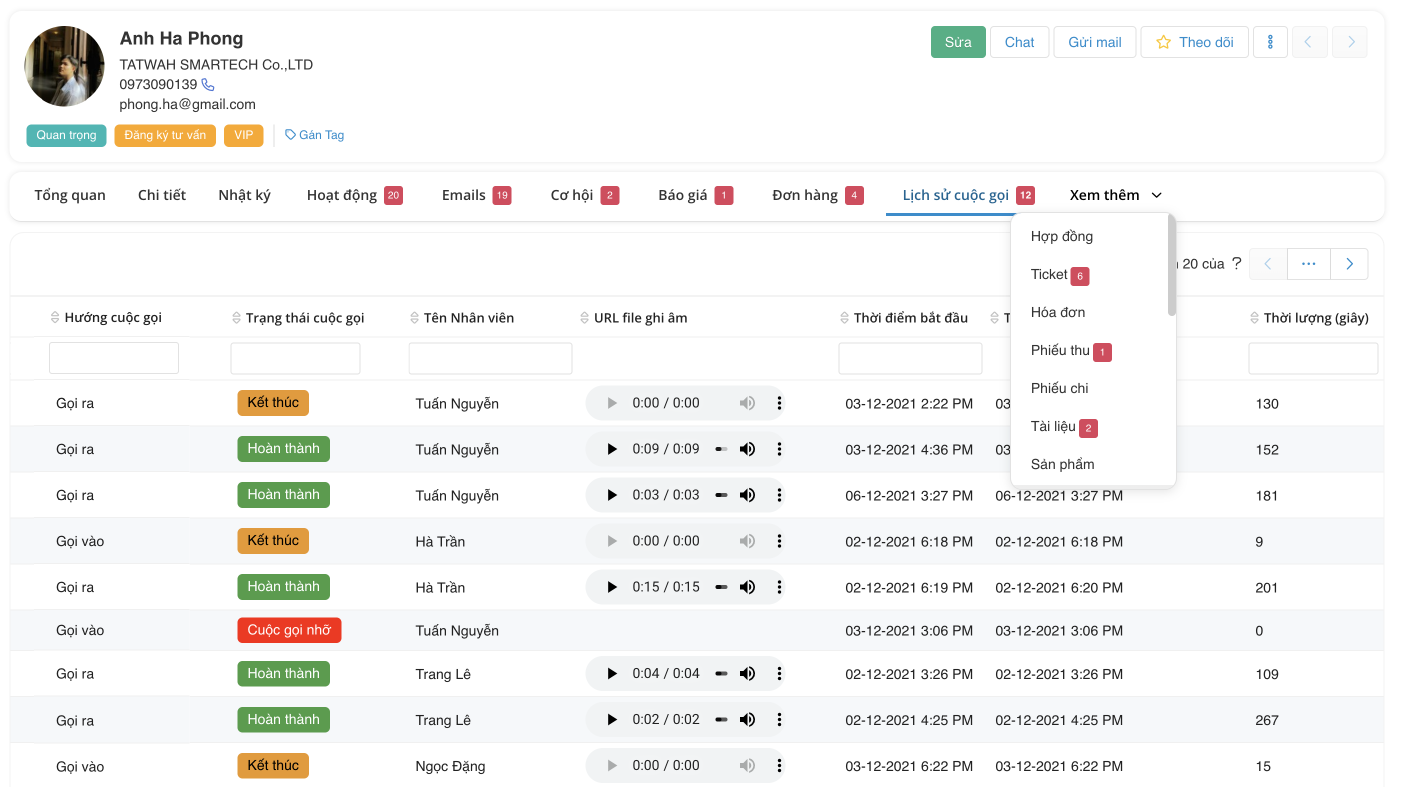Select Ticket from the dropdown list
Viewport: 1401px width, 799px height.
coord(1049,274)
